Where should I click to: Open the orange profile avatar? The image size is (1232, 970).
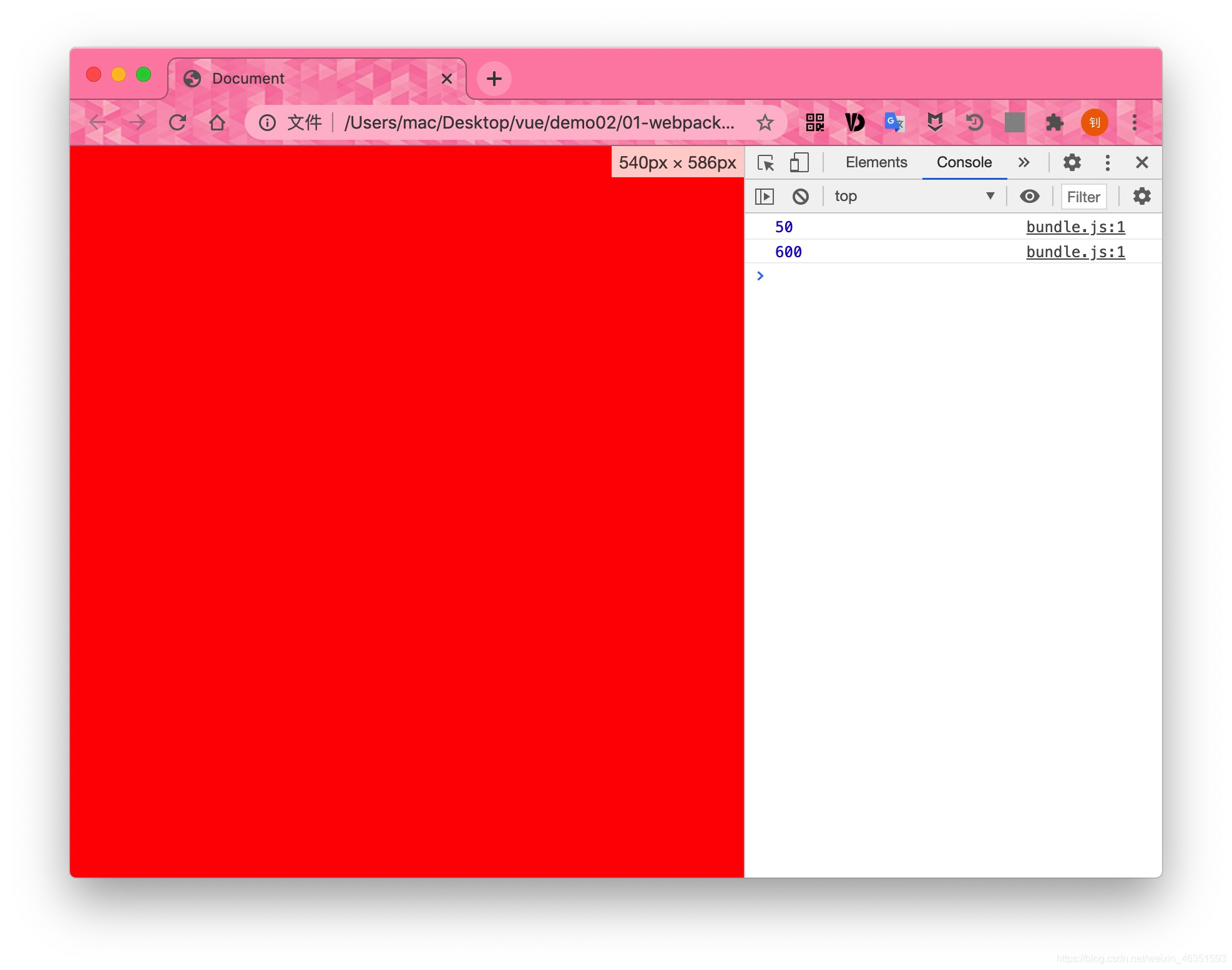pos(1095,122)
